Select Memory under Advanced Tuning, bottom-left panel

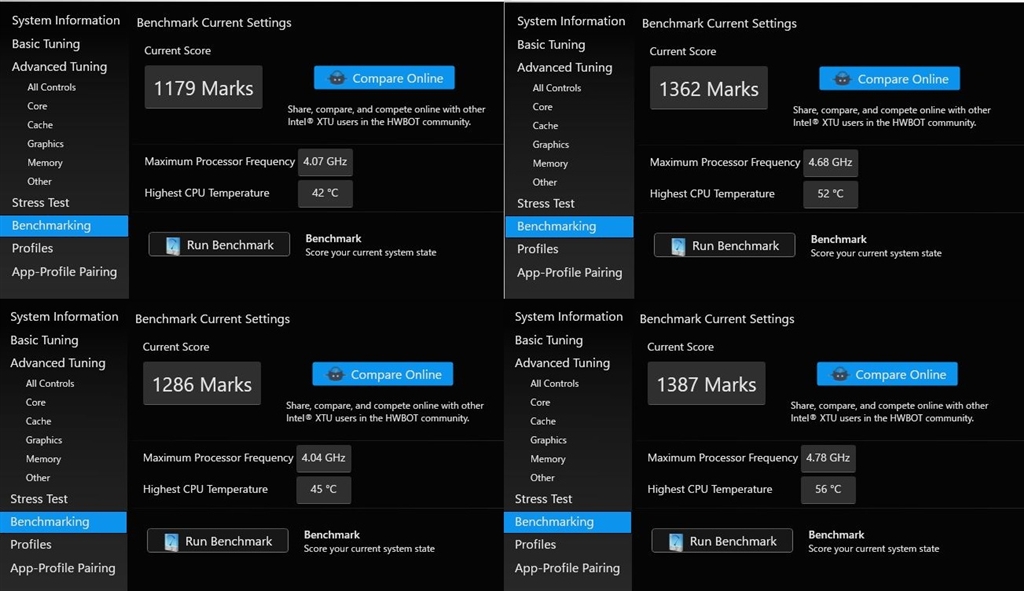click(x=43, y=459)
